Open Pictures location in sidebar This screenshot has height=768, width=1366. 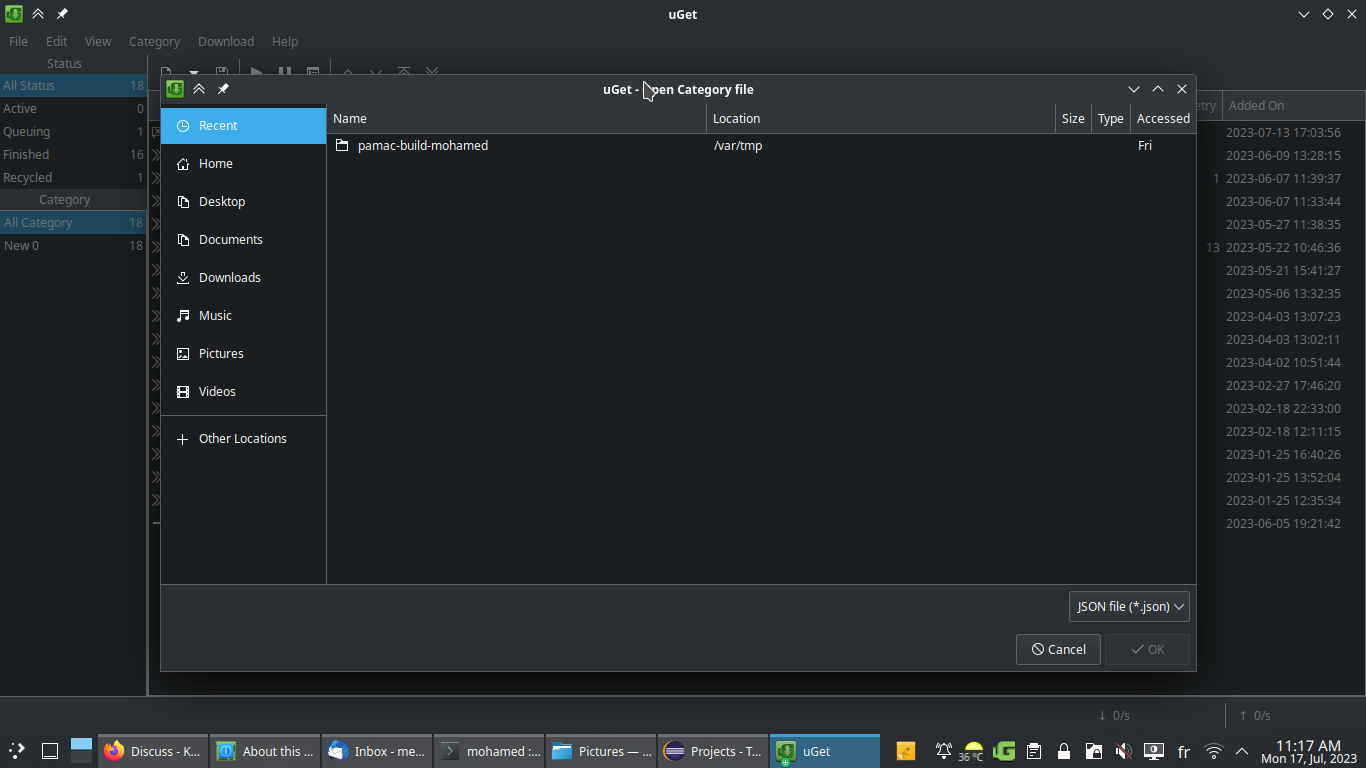pos(243,354)
